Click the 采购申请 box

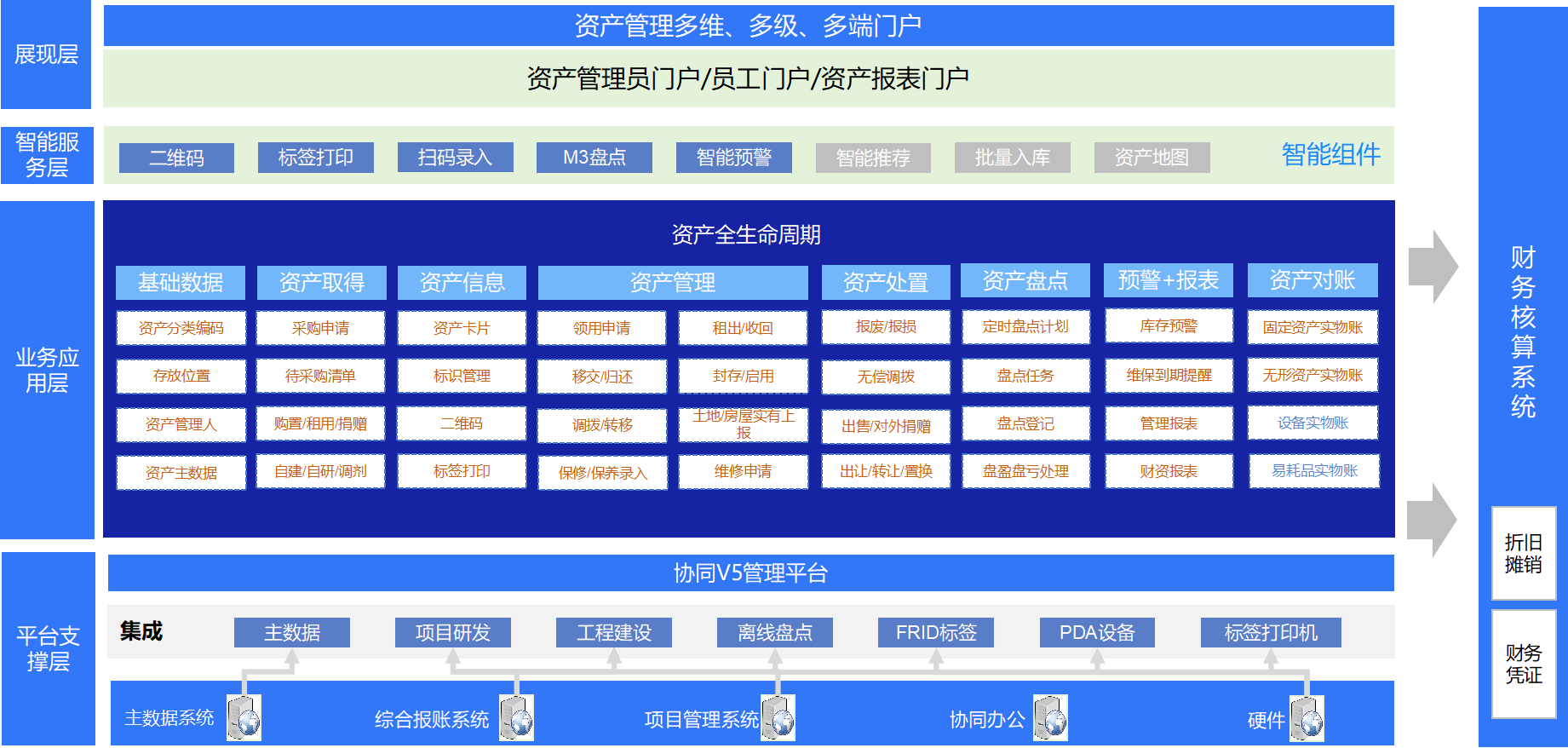[x=321, y=328]
